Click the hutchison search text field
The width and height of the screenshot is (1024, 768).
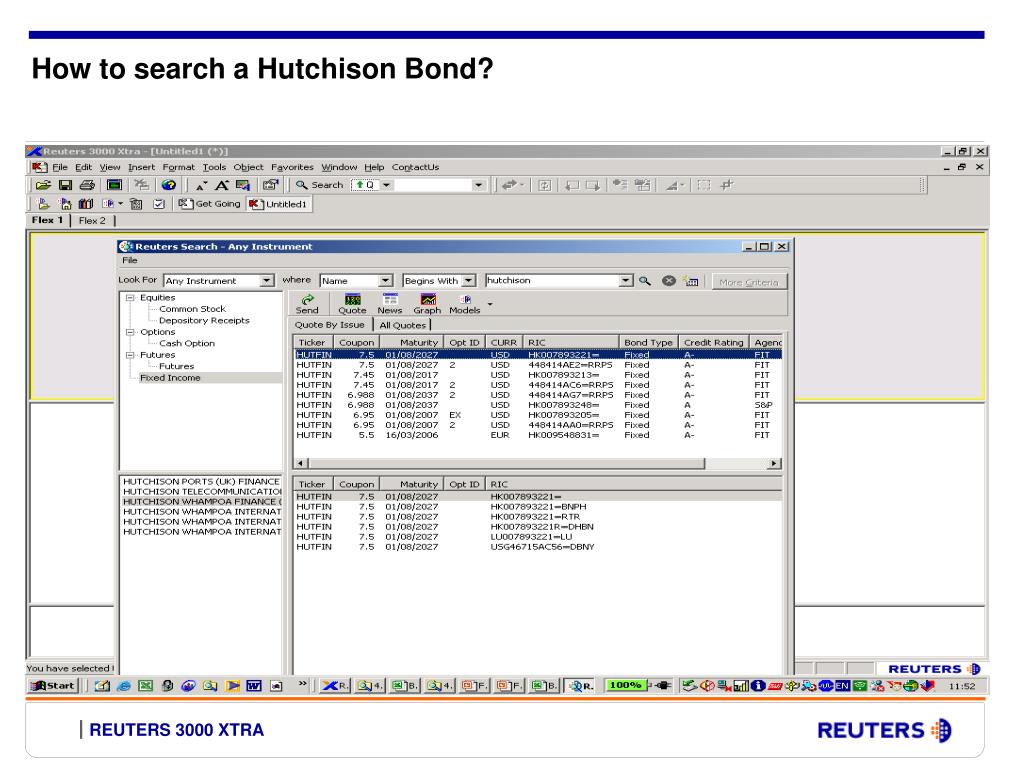pos(552,281)
